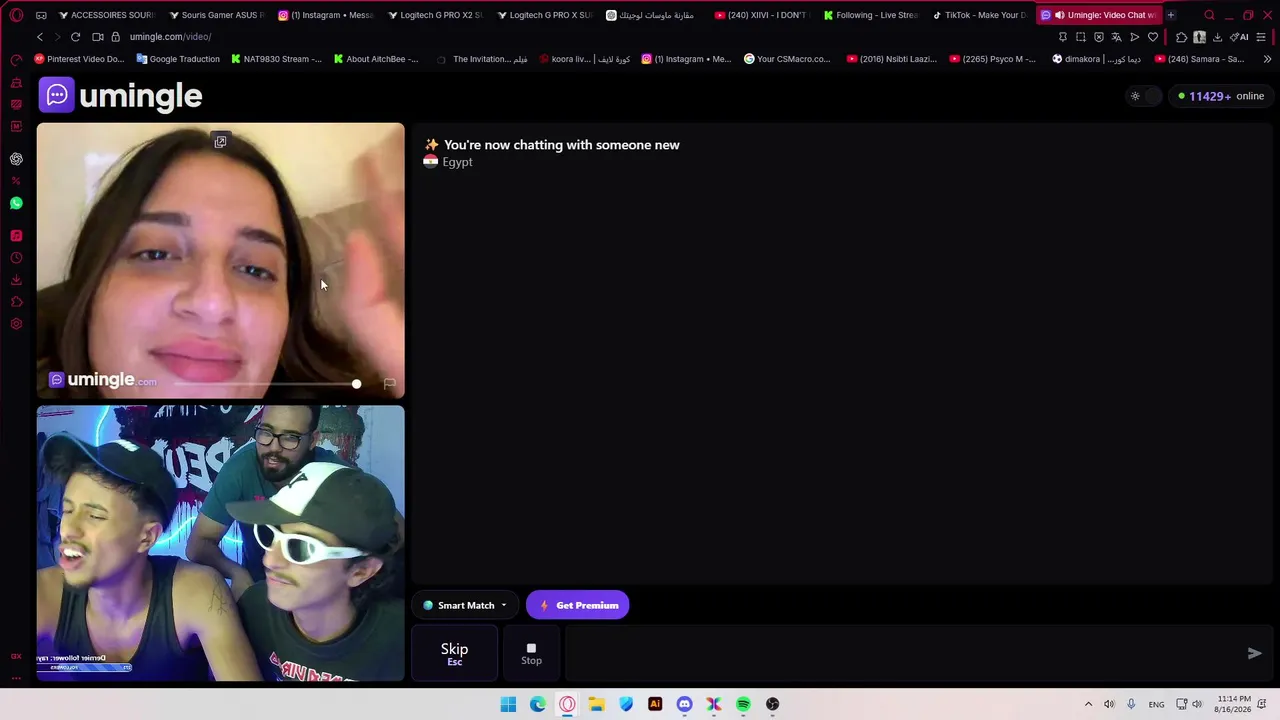Image resolution: width=1280 pixels, height=720 pixels.
Task: Take a snapshot with the capture icon
Action: (x=1081, y=37)
